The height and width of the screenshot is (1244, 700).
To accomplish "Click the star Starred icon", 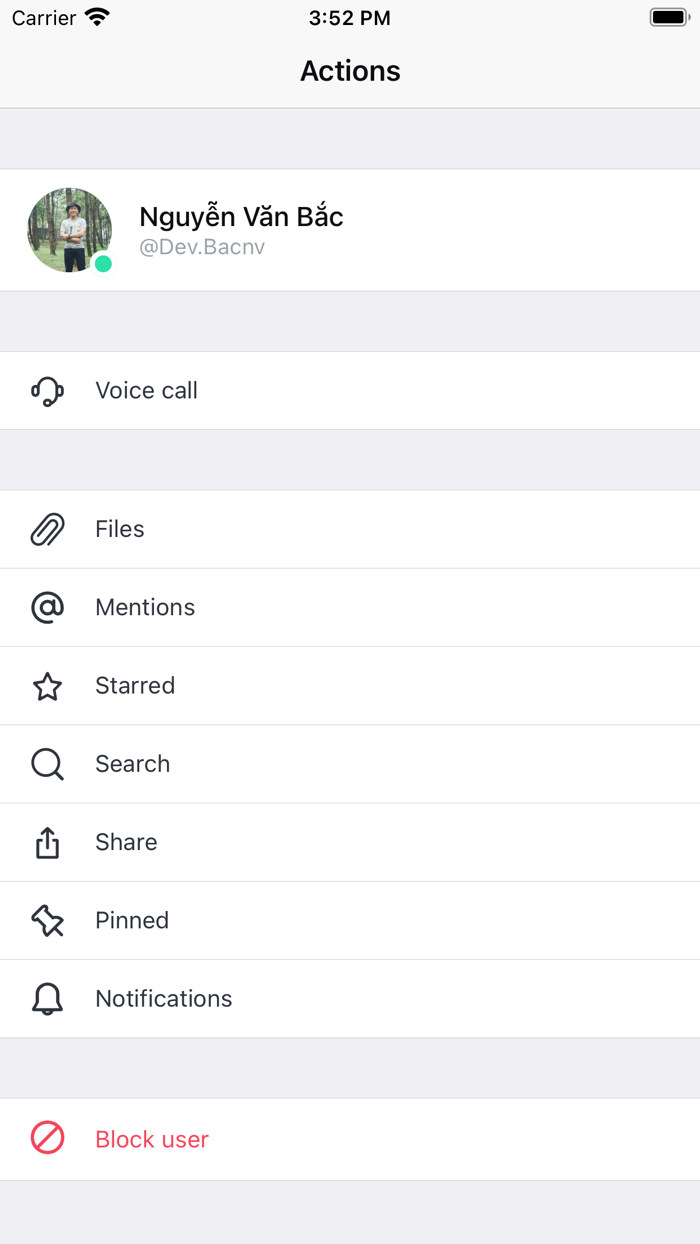I will (47, 686).
